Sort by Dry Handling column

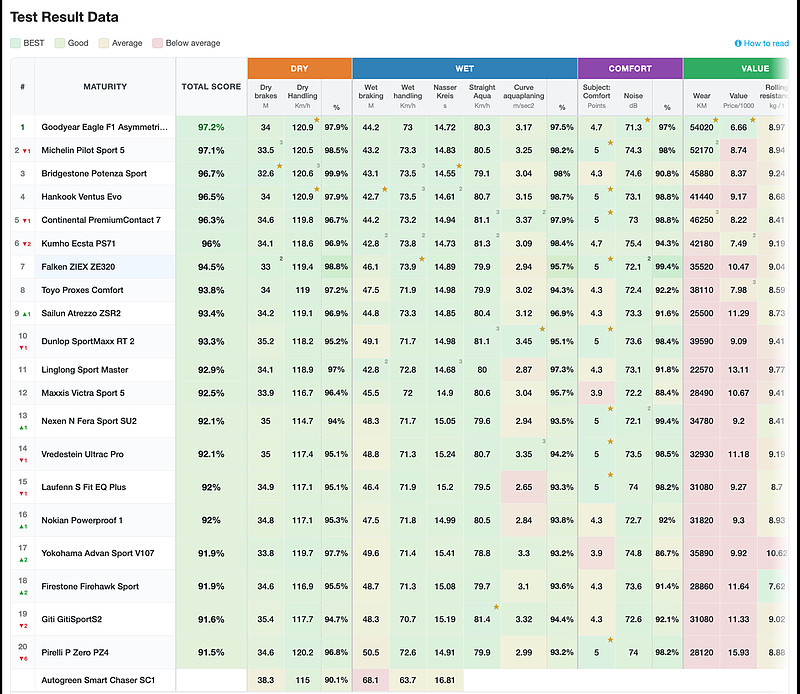pos(303,96)
